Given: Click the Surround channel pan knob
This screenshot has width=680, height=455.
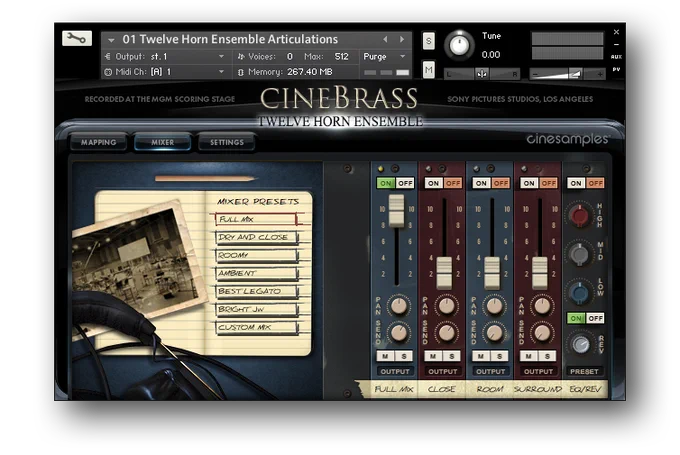Looking at the screenshot, I should tap(542, 305).
